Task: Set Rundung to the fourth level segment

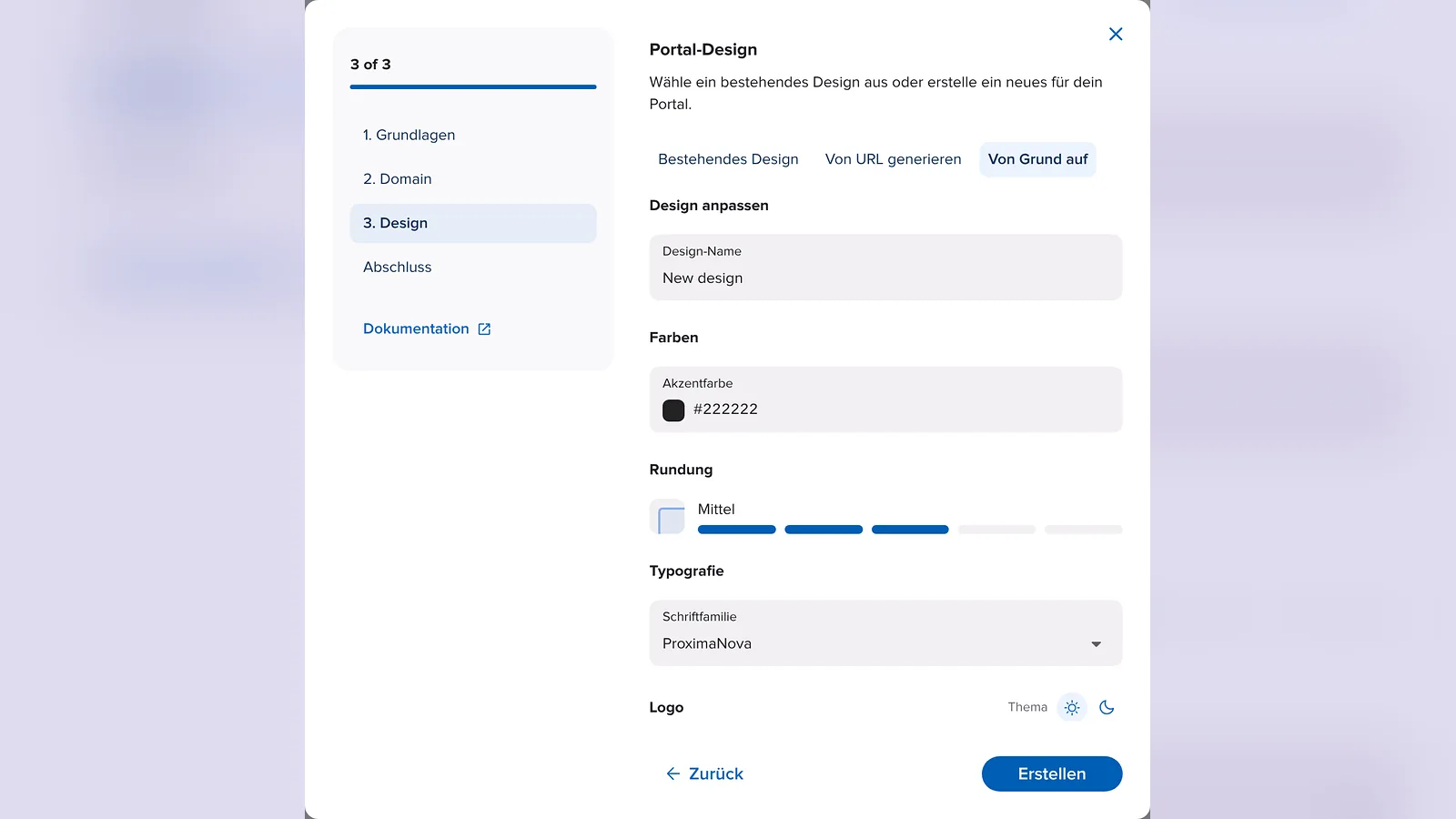Action: tap(996, 530)
